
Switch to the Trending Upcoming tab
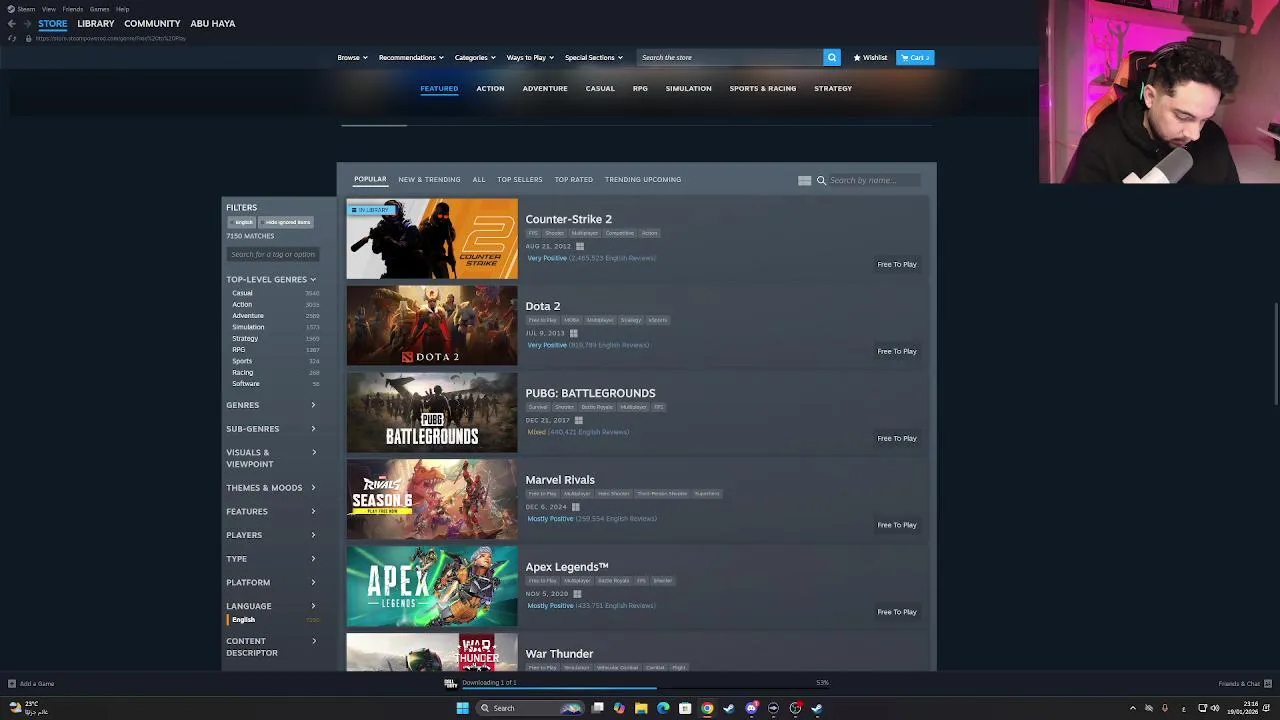click(642, 180)
